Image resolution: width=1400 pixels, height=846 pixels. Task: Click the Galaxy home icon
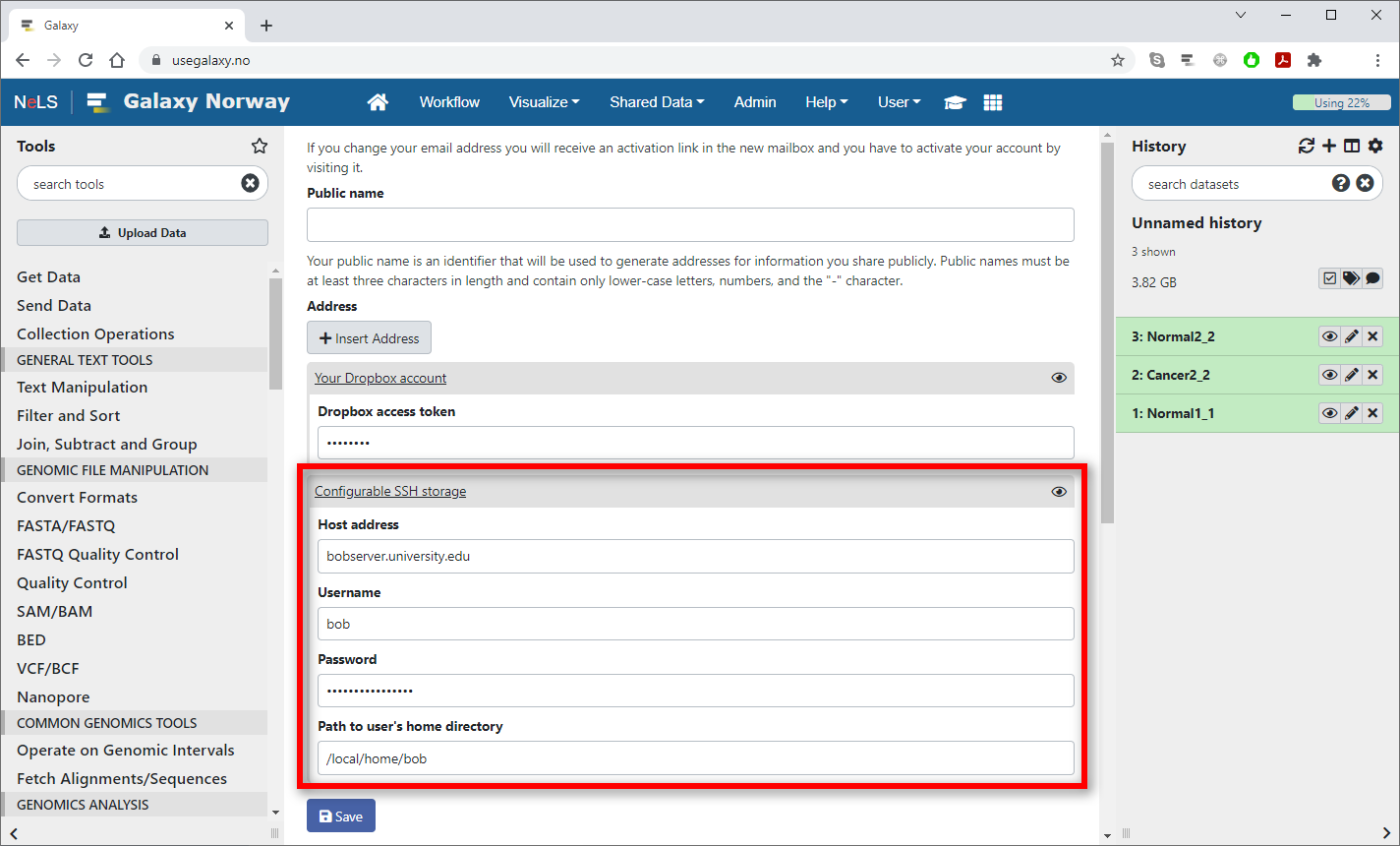[378, 102]
